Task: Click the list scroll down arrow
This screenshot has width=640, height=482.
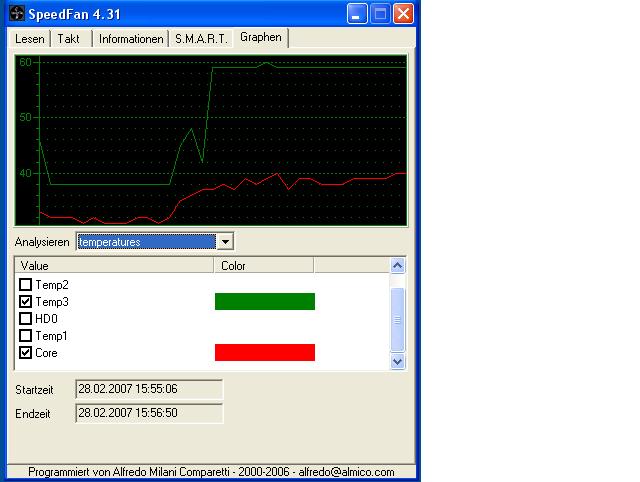Action: (398, 362)
